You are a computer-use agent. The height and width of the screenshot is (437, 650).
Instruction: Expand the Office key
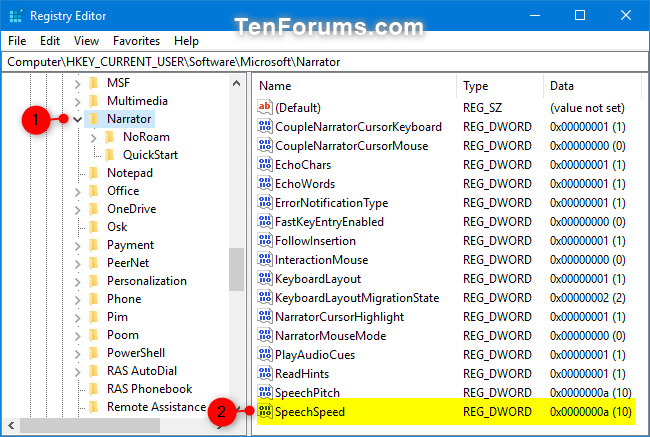pyautogui.click(x=78, y=192)
